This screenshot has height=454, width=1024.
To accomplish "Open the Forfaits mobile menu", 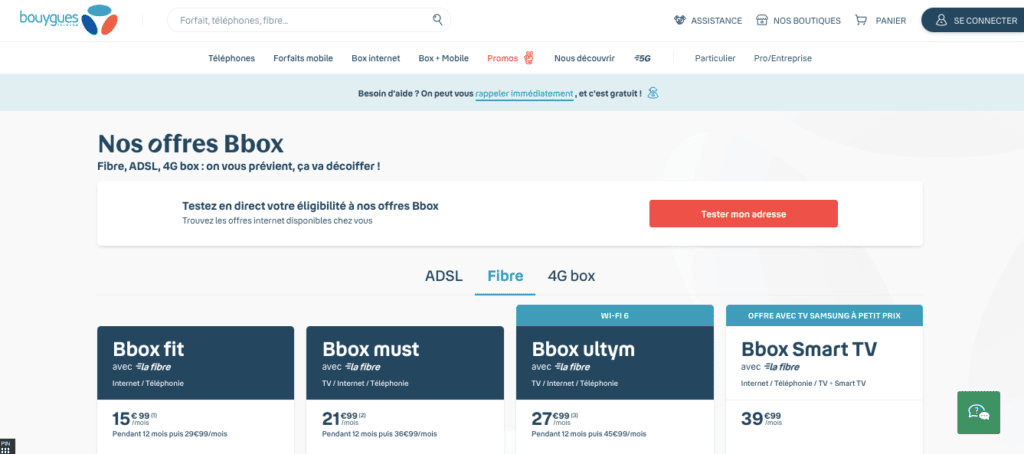I will (x=303, y=58).
